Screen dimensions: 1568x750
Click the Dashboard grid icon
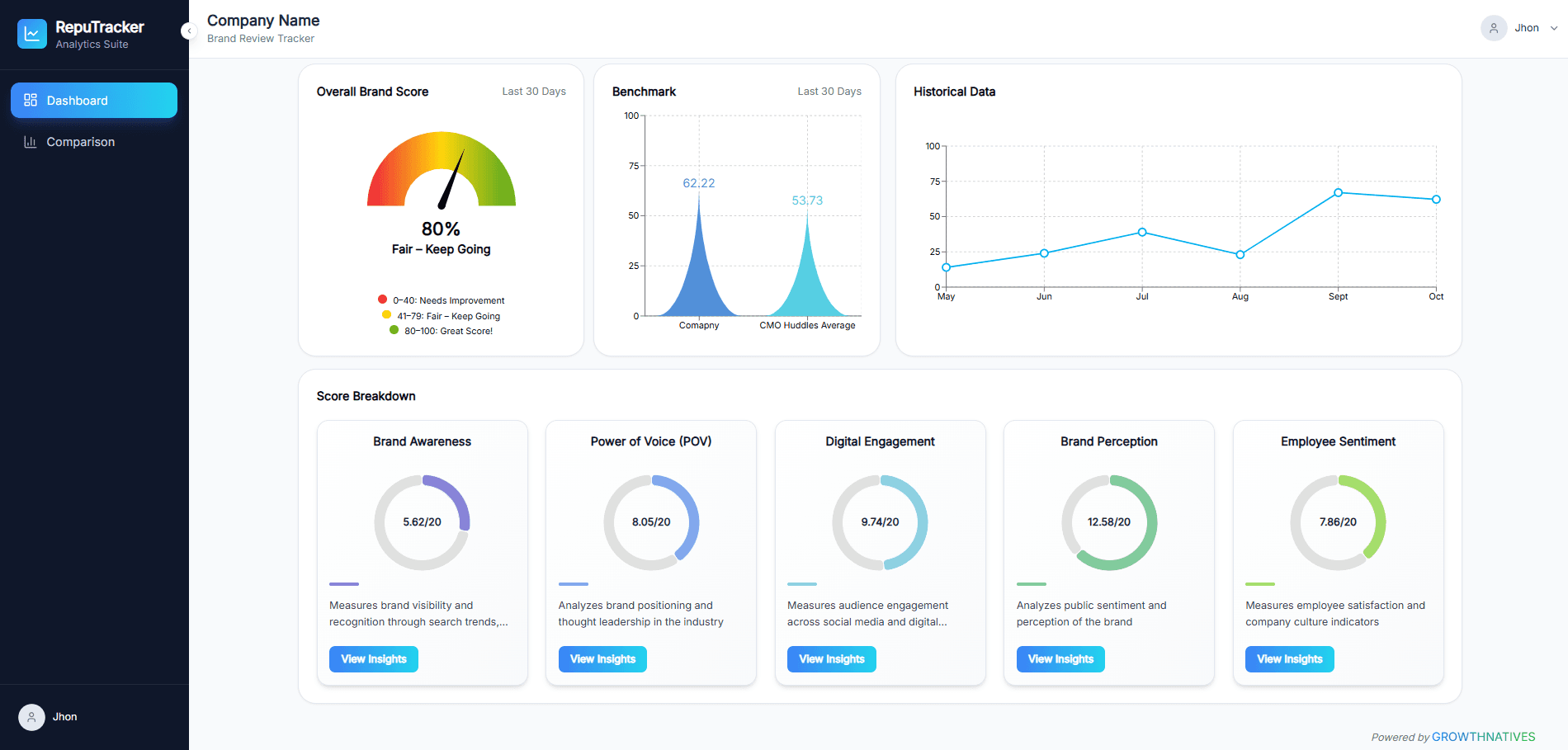coord(31,100)
